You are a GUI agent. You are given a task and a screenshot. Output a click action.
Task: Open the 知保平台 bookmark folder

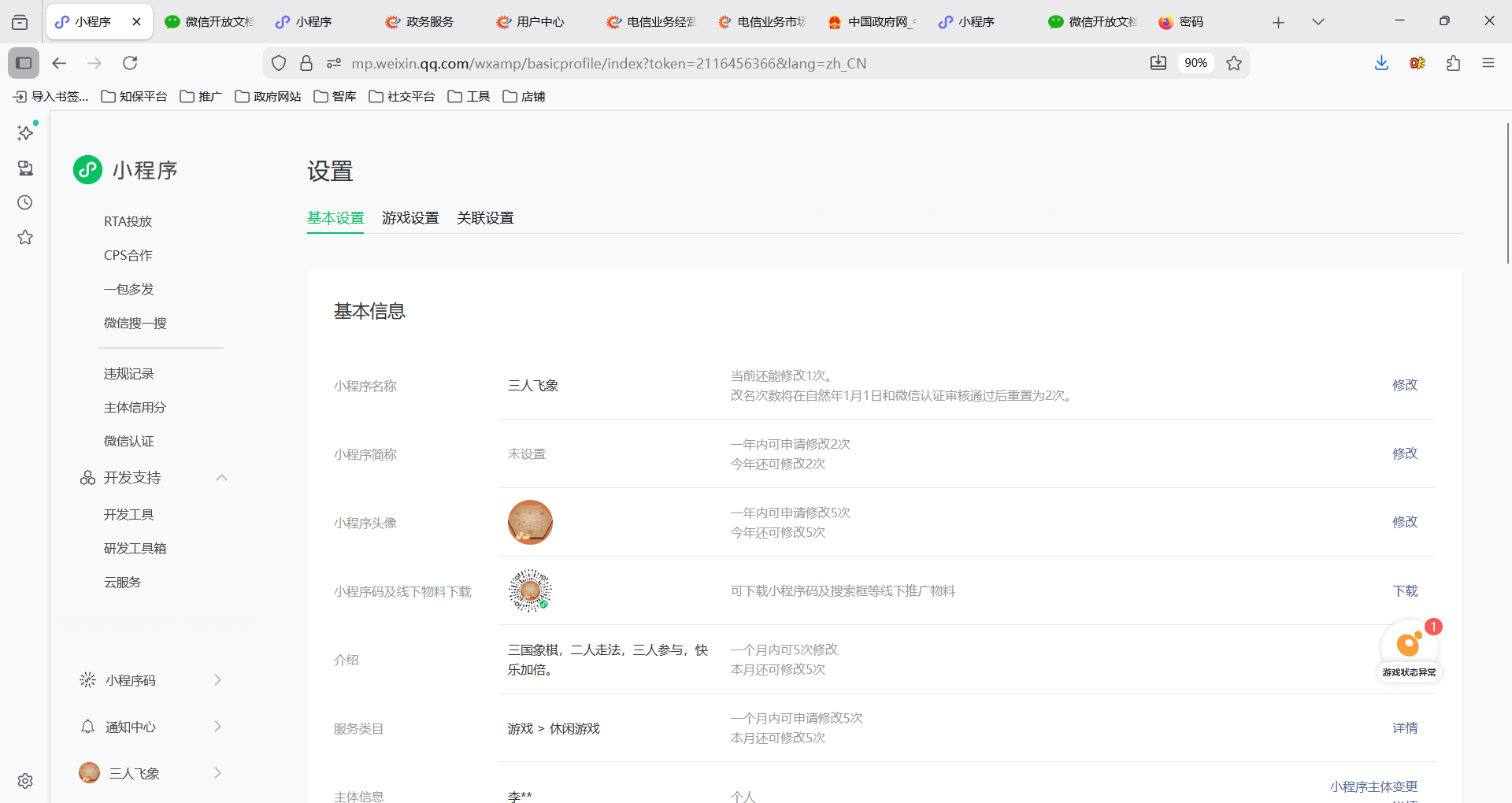point(134,96)
